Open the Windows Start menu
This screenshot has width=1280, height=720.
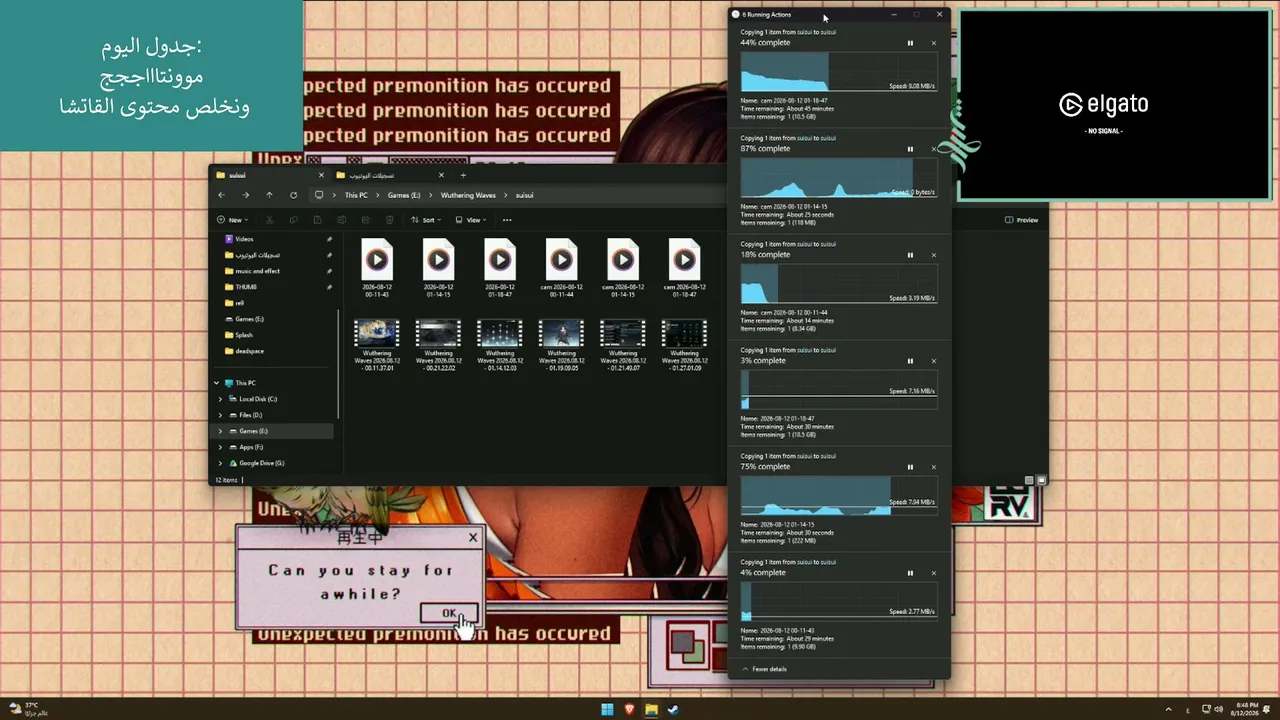(607, 710)
